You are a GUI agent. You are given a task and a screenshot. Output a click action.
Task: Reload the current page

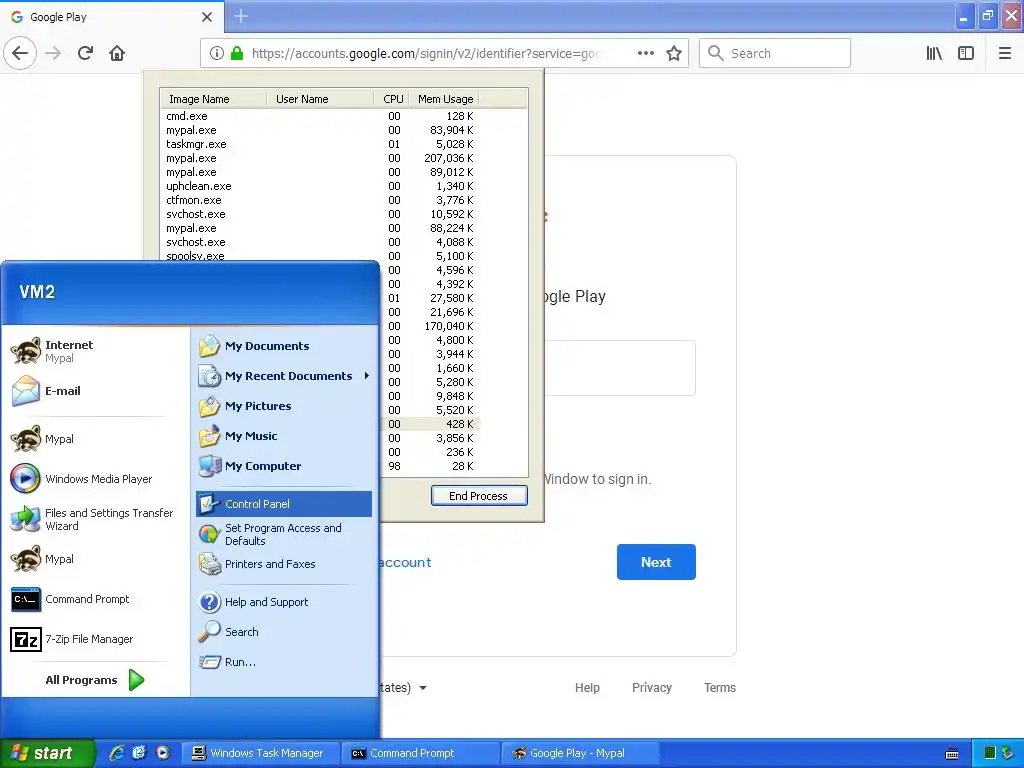point(86,54)
